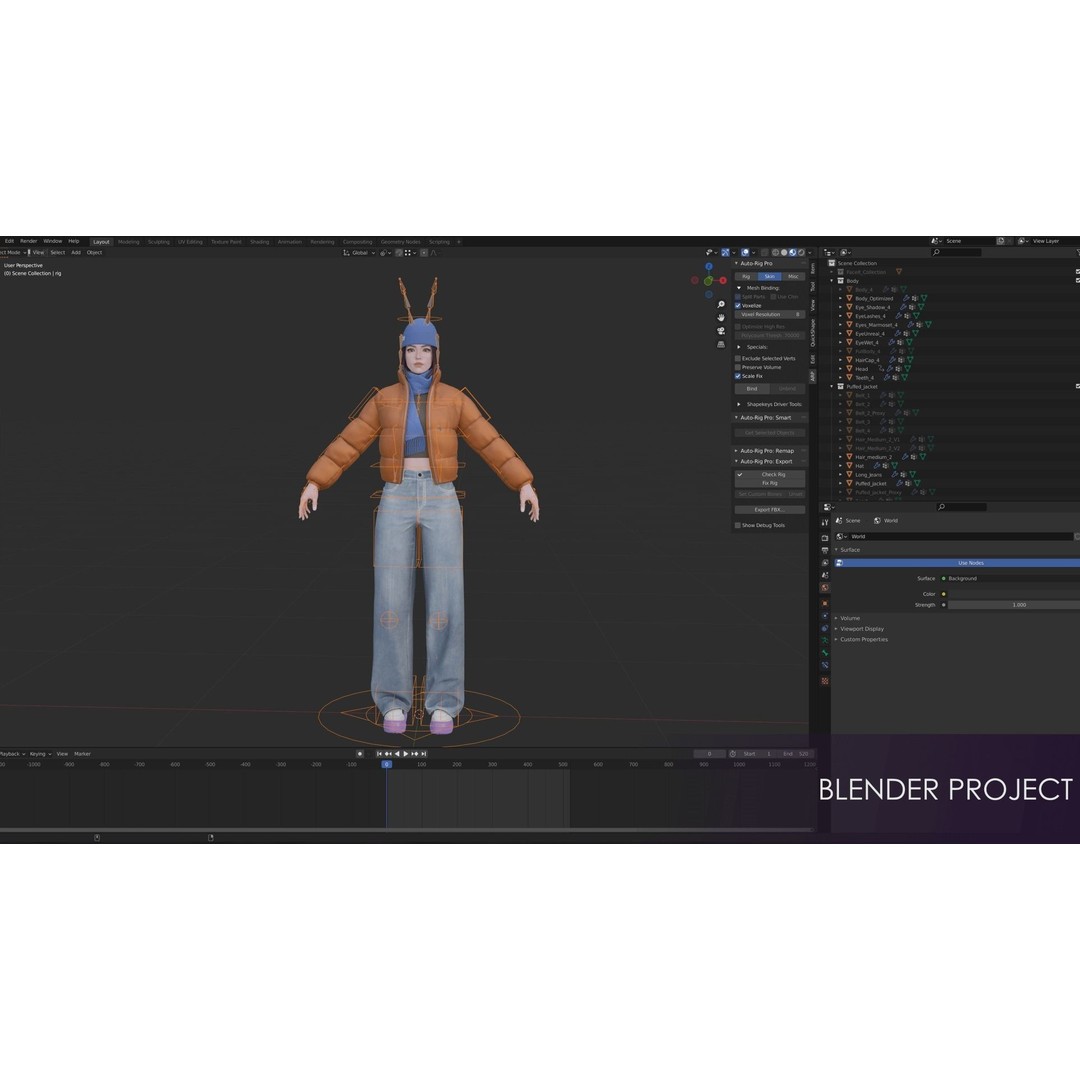Image resolution: width=1080 pixels, height=1080 pixels.
Task: Open the viewport Add menu
Action: pos(76,252)
